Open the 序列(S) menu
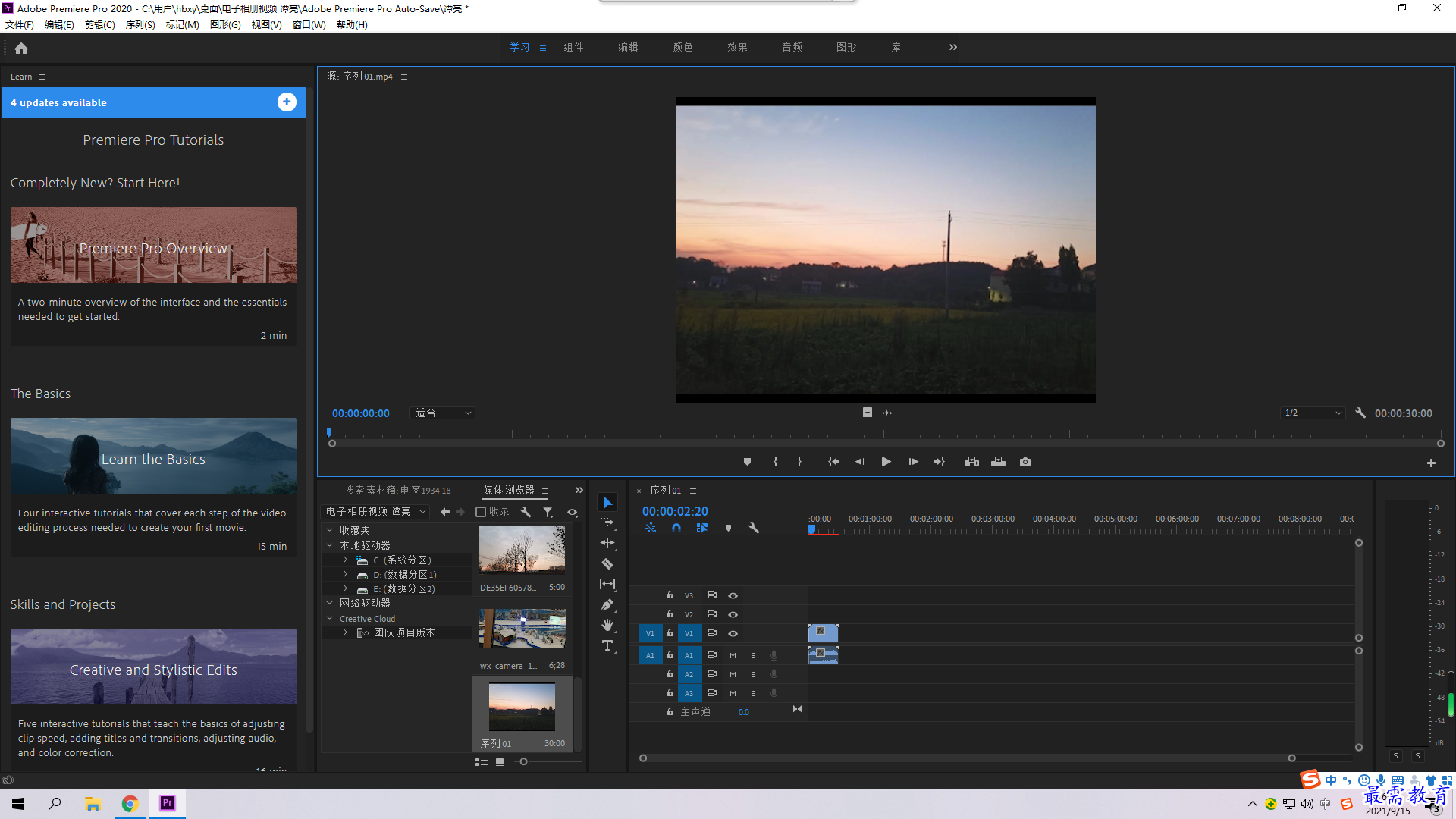1456x819 pixels. (140, 25)
